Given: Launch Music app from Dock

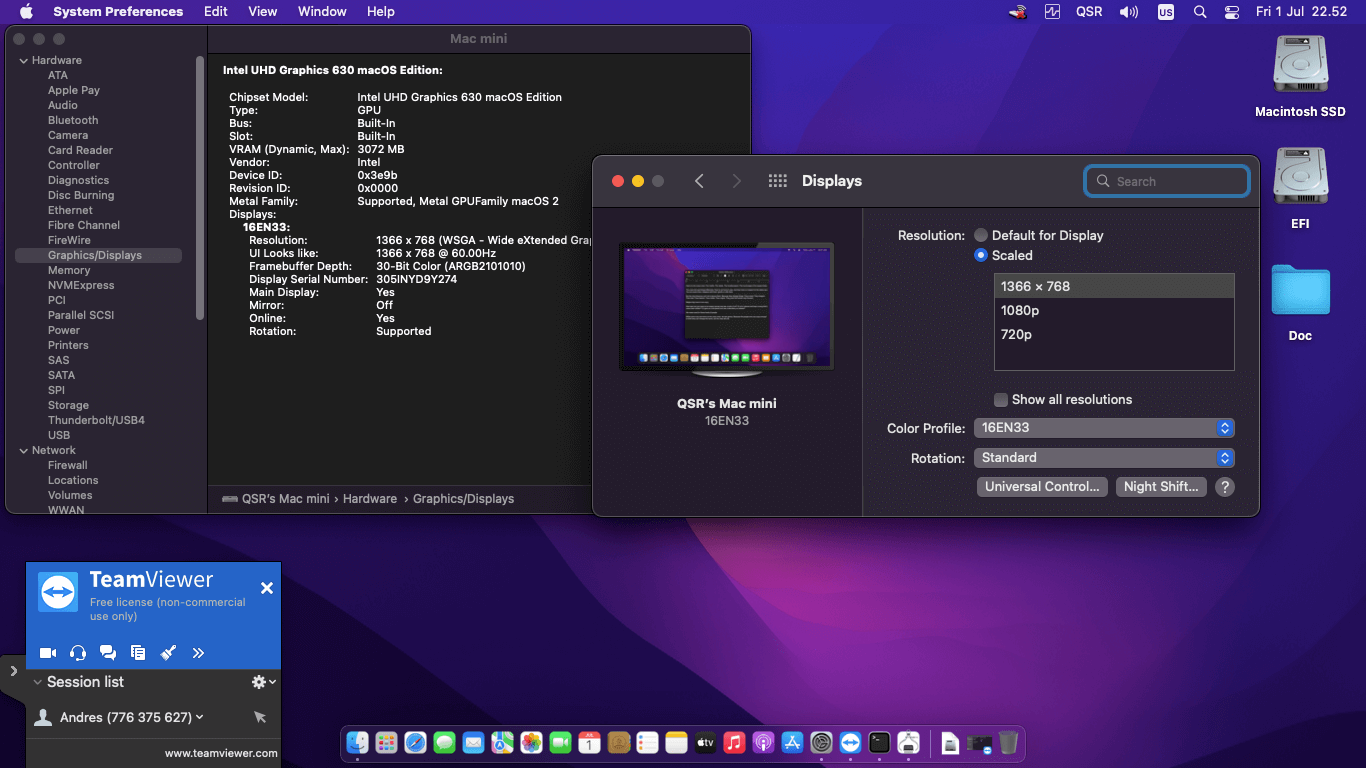Looking at the screenshot, I should pos(734,743).
